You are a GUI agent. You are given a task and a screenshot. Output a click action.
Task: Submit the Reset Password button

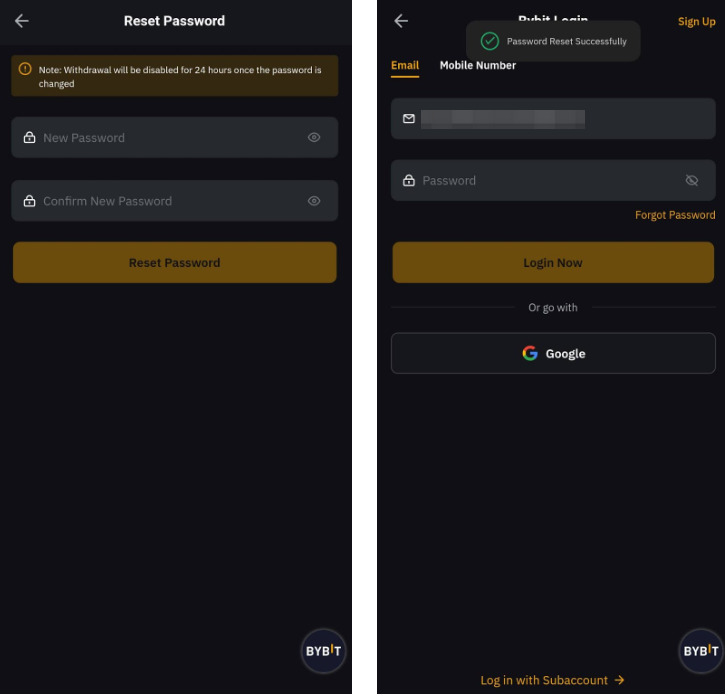tap(175, 262)
